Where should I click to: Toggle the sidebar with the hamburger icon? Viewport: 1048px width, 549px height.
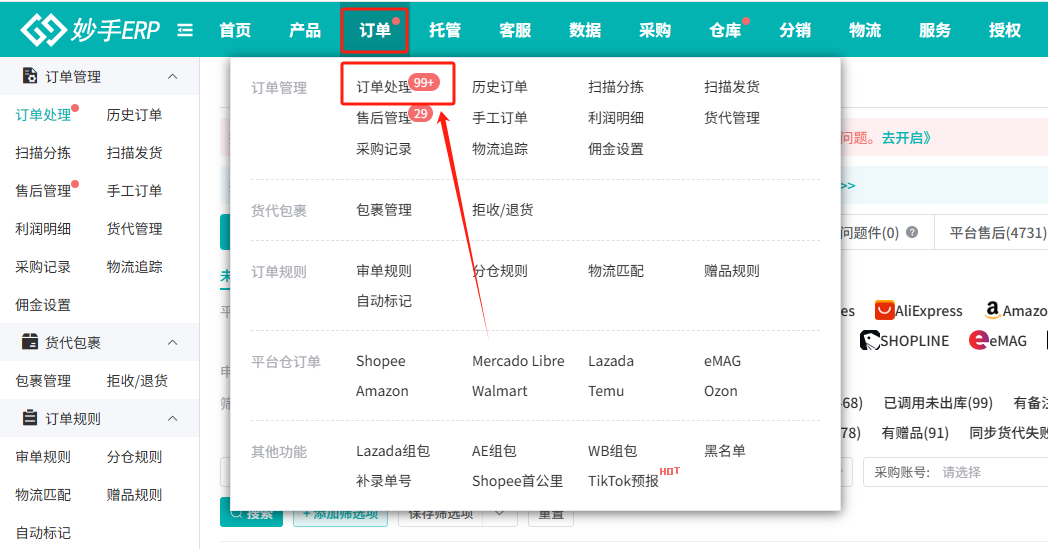[x=185, y=30]
